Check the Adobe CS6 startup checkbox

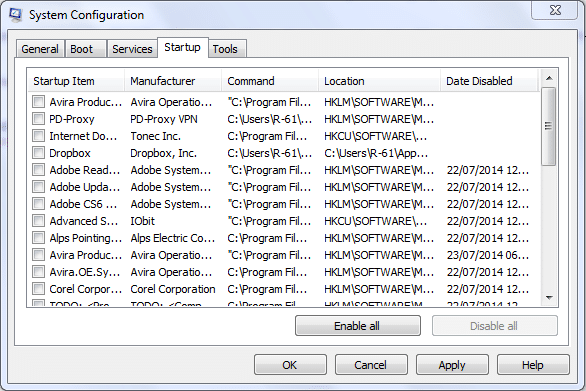tap(38, 204)
